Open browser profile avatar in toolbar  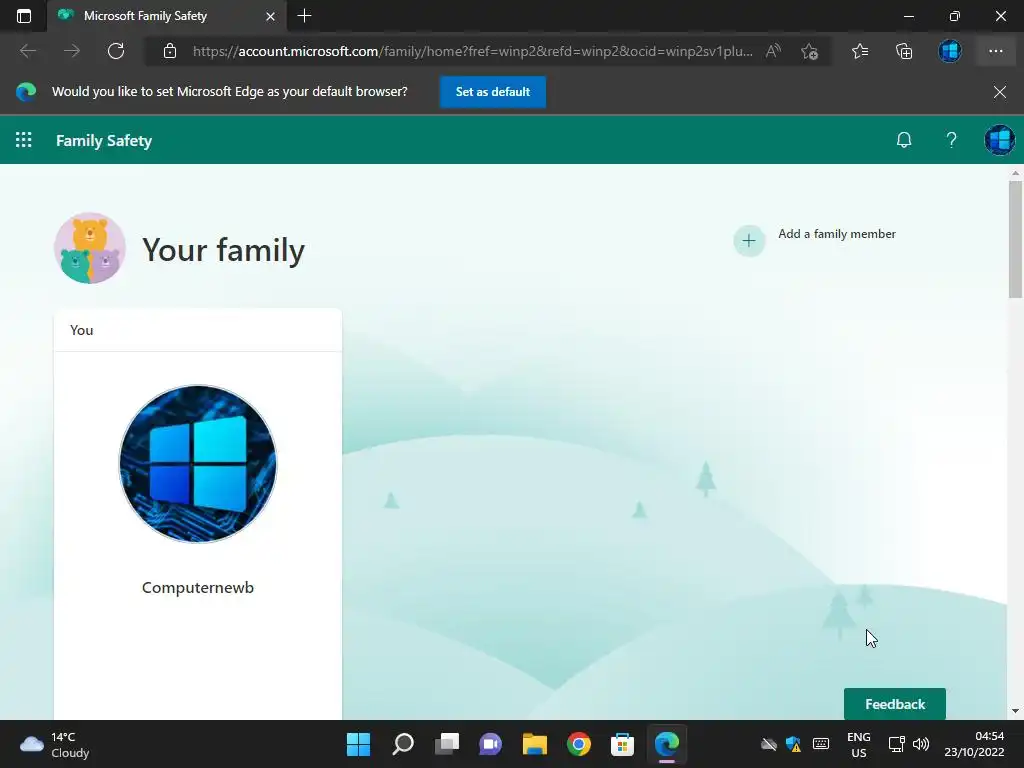pos(950,51)
